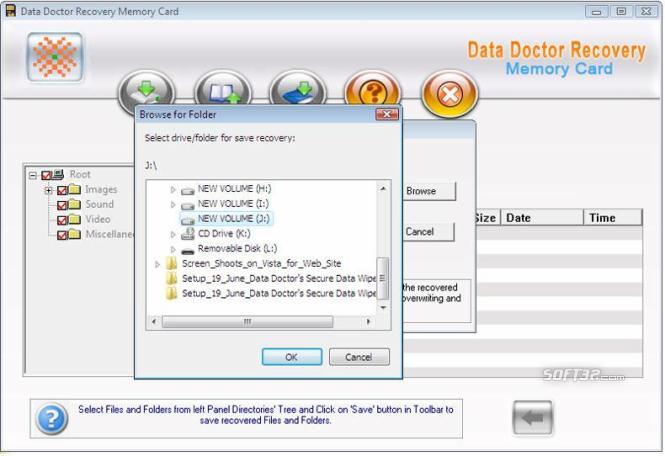
Task: Expand Removable Disk (L:) node
Action: 173,249
